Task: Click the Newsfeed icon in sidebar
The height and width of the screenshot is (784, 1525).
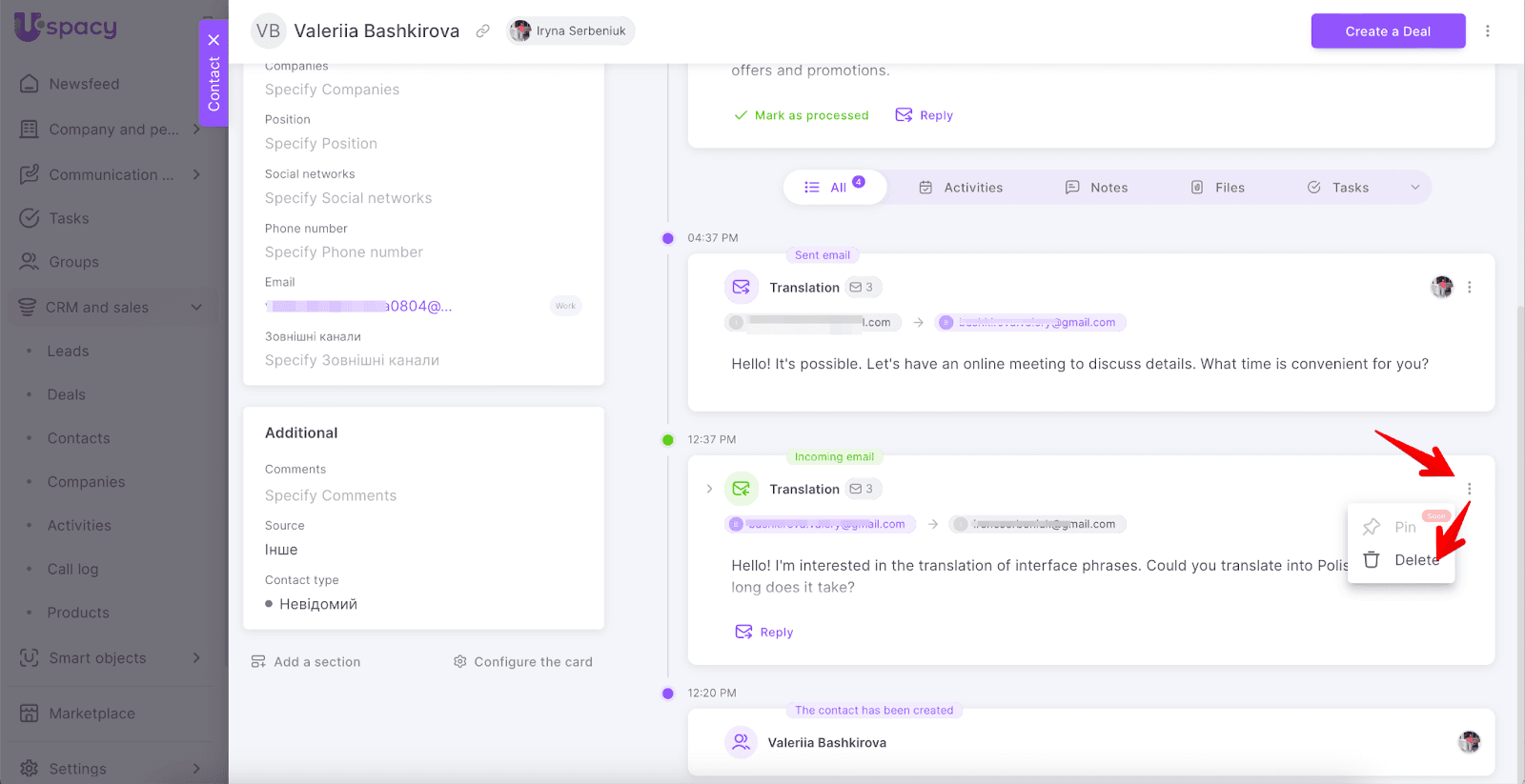Action: (30, 84)
